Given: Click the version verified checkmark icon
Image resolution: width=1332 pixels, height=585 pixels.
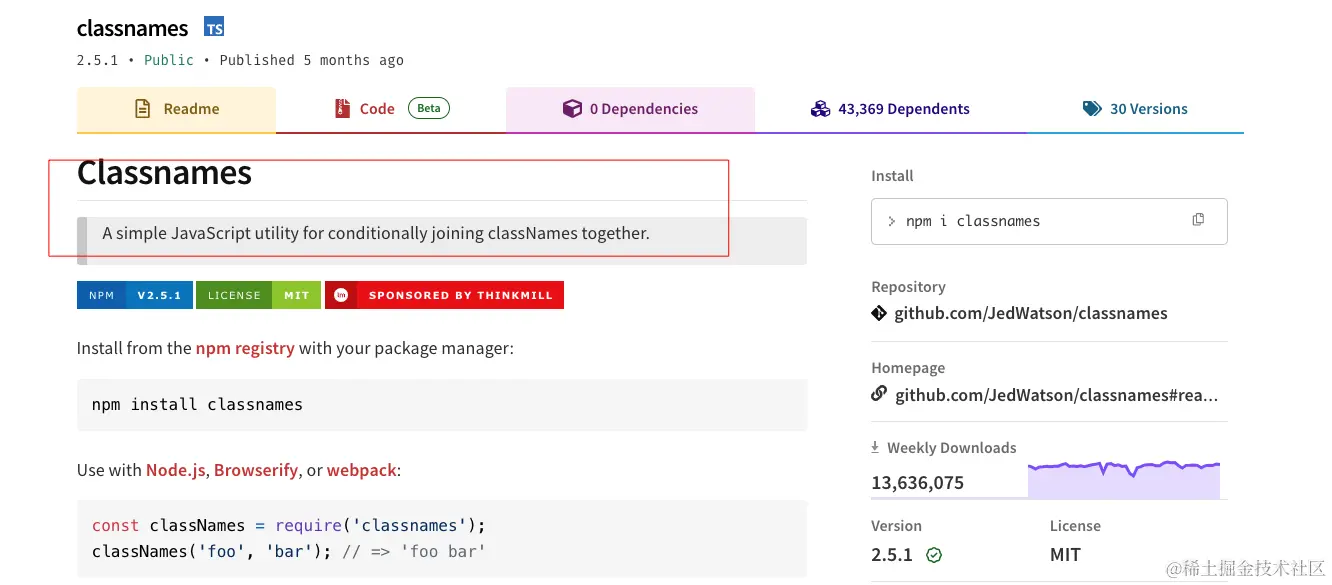Looking at the screenshot, I should (x=934, y=555).
